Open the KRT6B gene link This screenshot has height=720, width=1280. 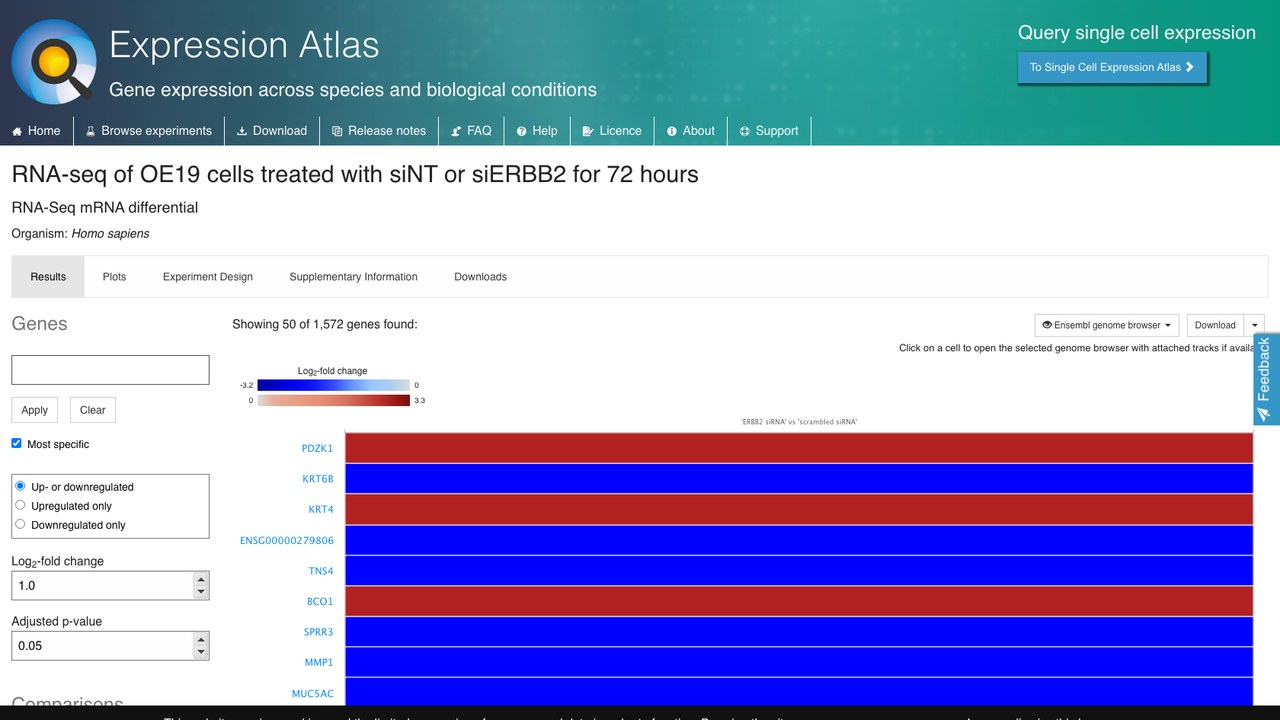(x=318, y=479)
